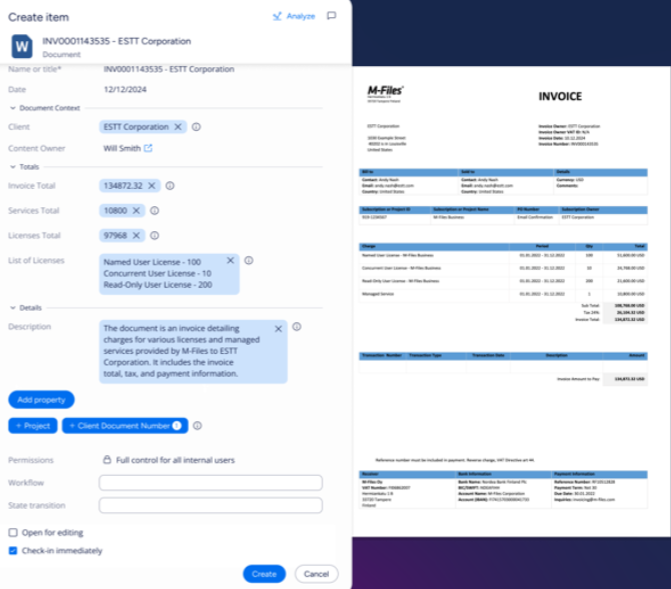Click the 97968 licenses total chip
The height and width of the screenshot is (589, 671).
point(122,235)
